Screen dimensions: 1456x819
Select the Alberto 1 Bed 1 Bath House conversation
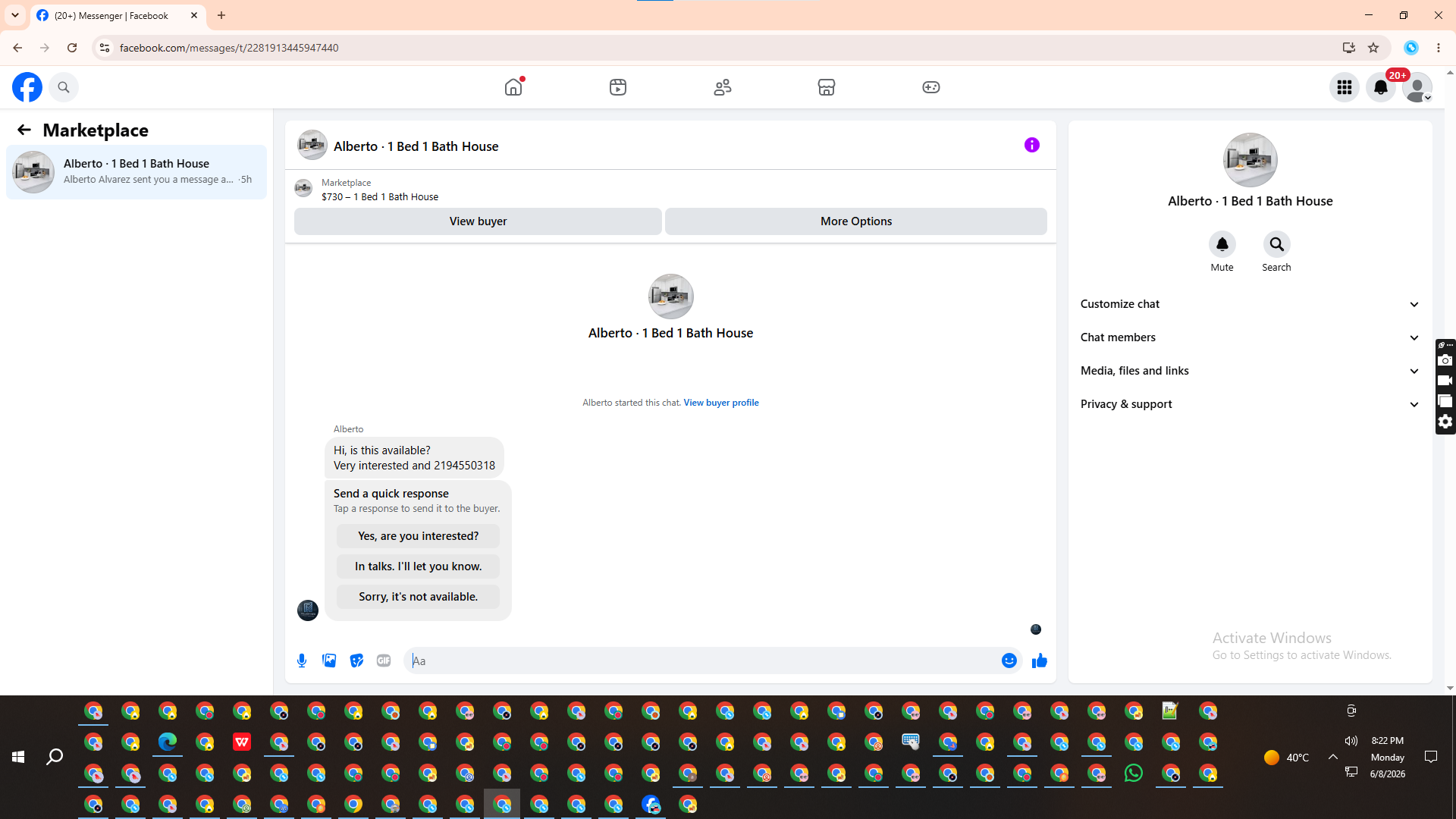(x=136, y=172)
